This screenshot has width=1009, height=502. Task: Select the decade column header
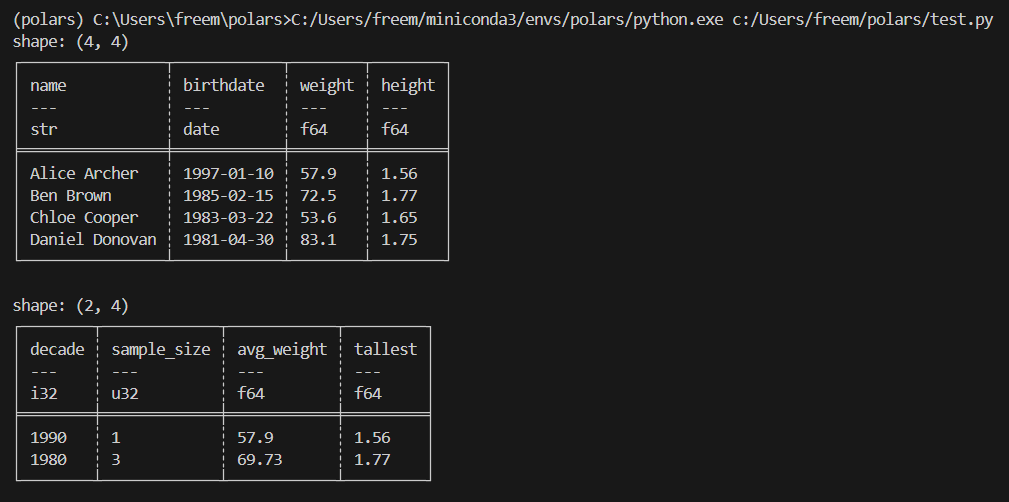point(57,349)
